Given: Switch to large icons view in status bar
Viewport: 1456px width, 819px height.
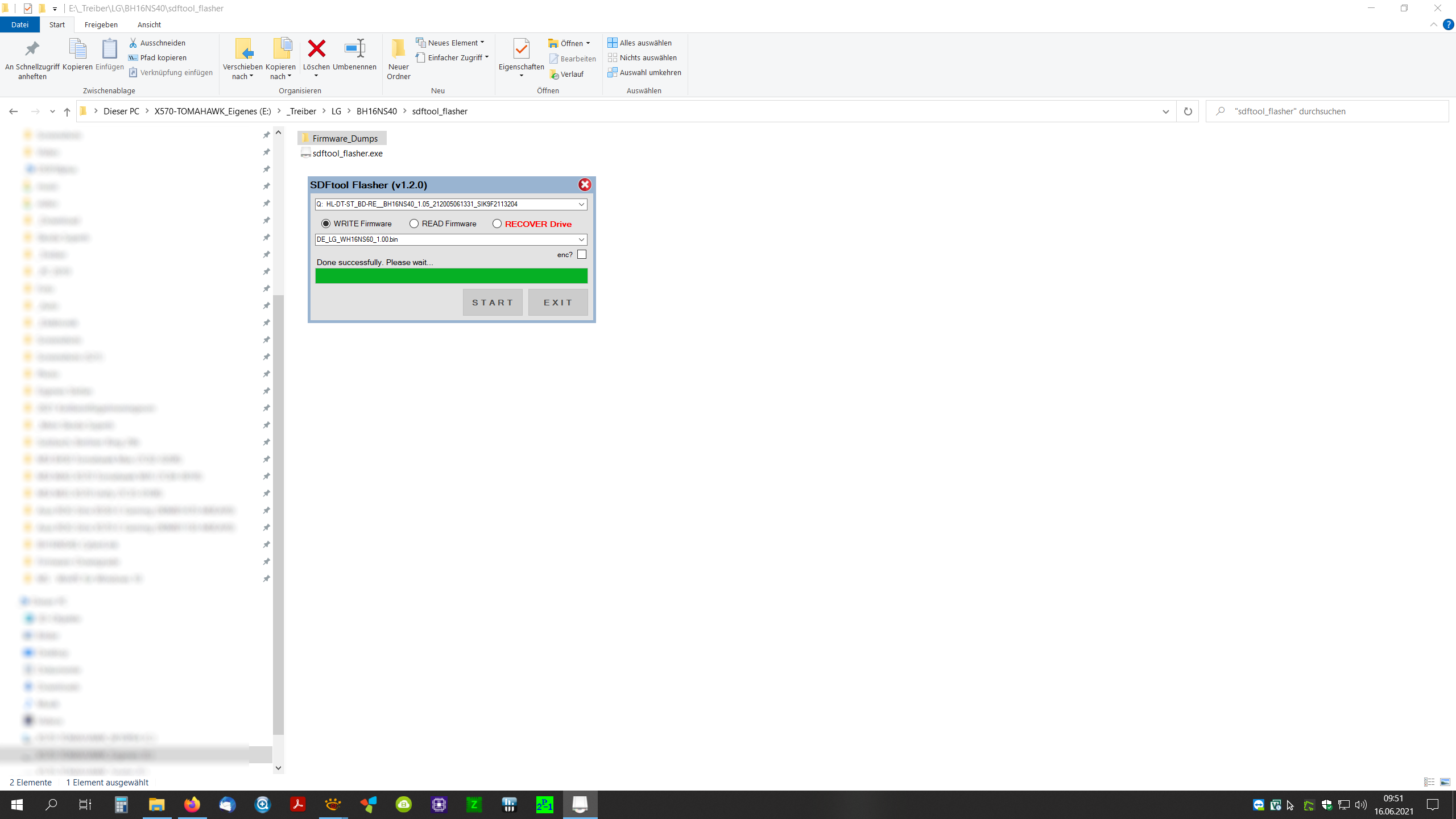Looking at the screenshot, I should 1445,782.
